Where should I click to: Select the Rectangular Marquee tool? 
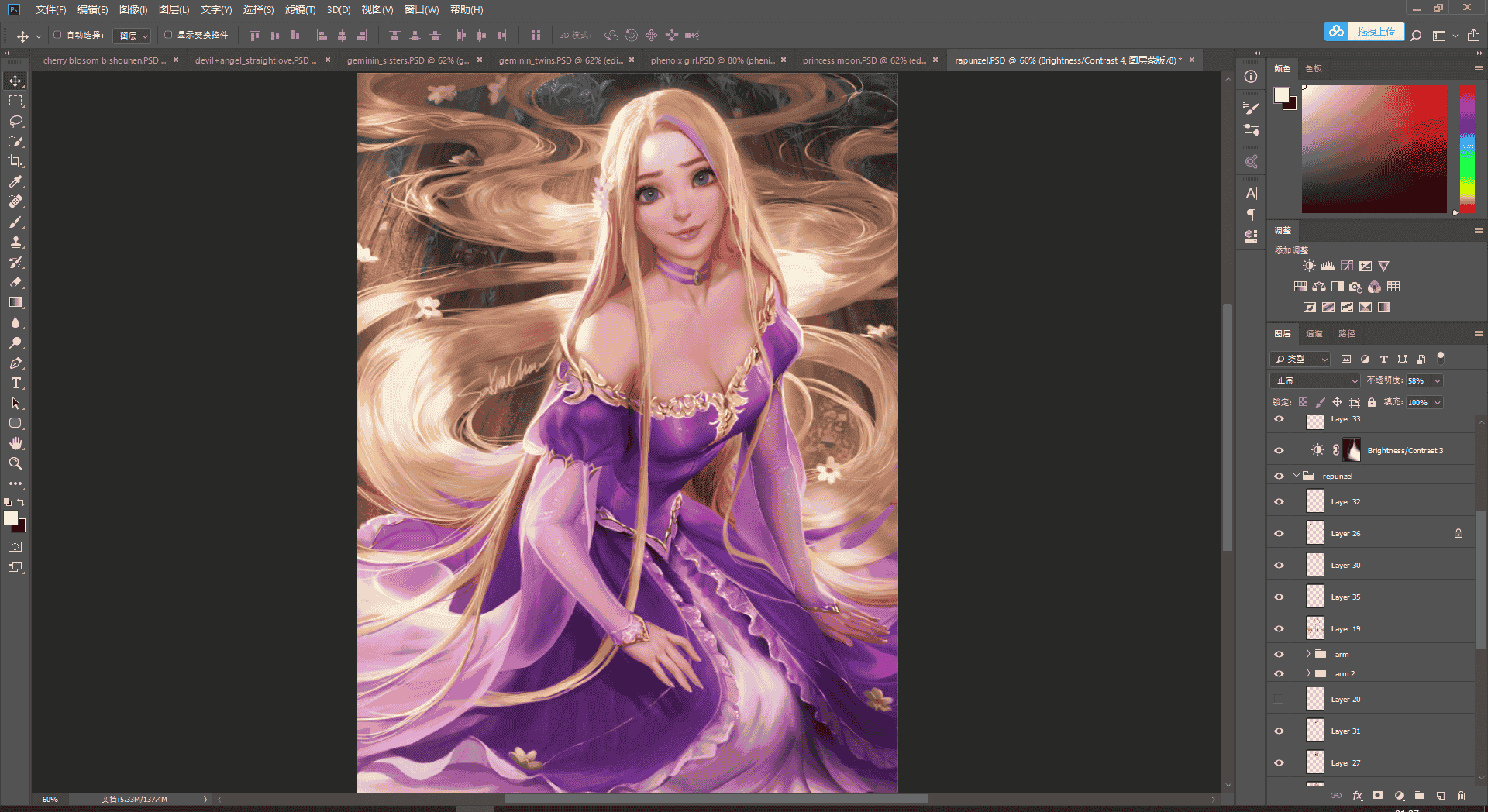coord(15,101)
